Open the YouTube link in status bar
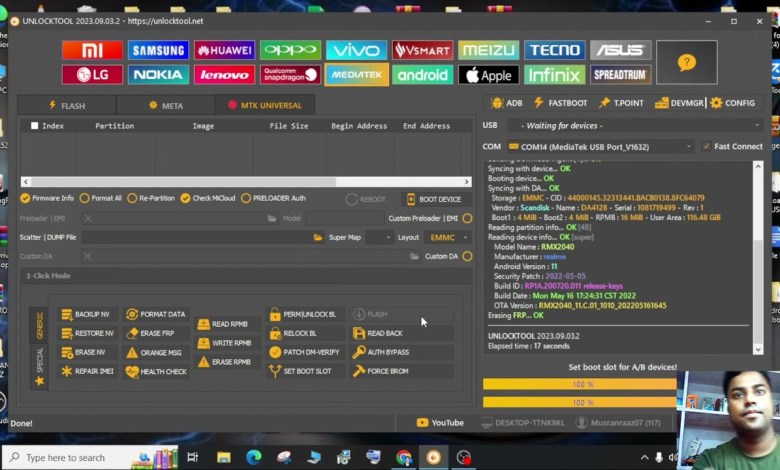Screen dimensions: 780x470 click(x=440, y=423)
